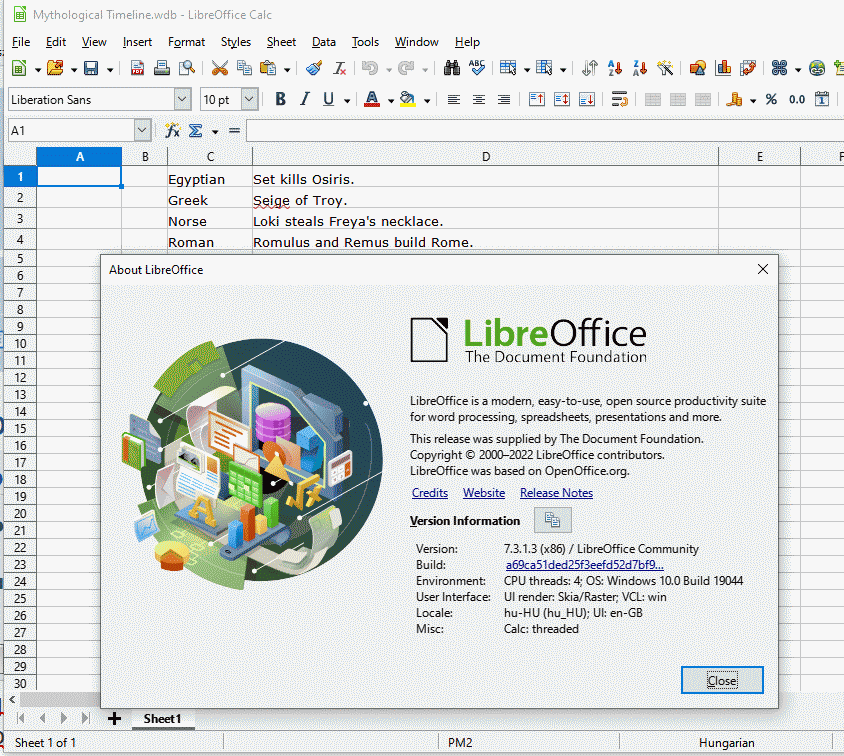Open Find & Replace binoculars icon
The width and height of the screenshot is (844, 756).
452,68
